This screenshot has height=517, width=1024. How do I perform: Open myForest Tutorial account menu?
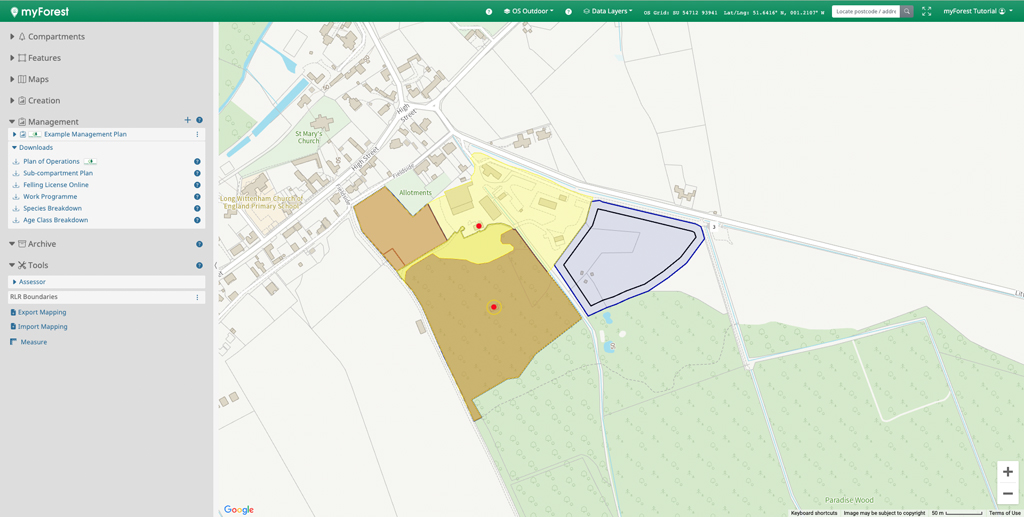pyautogui.click(x=977, y=11)
